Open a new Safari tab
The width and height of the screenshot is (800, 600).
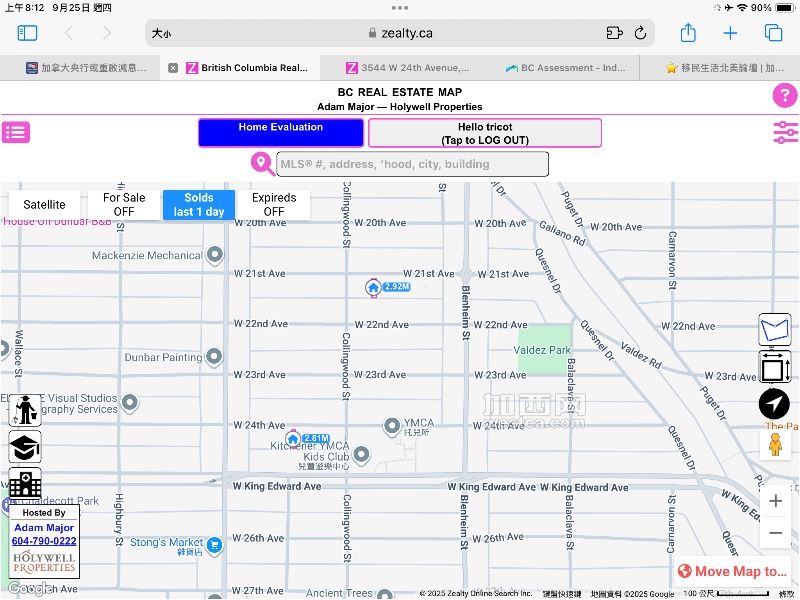pos(730,33)
